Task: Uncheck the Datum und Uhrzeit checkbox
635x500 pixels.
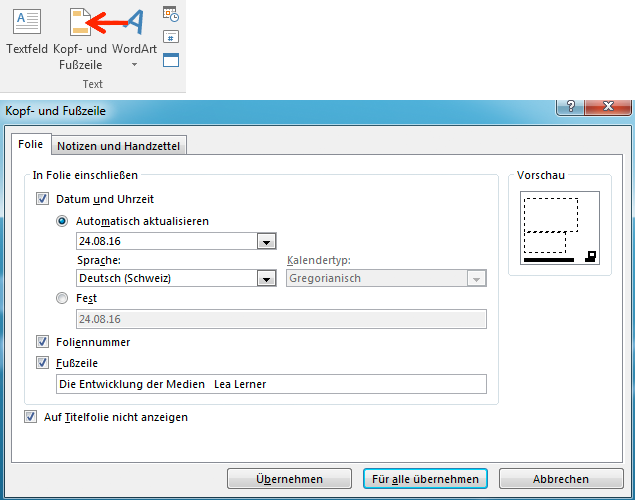Action: click(42, 199)
